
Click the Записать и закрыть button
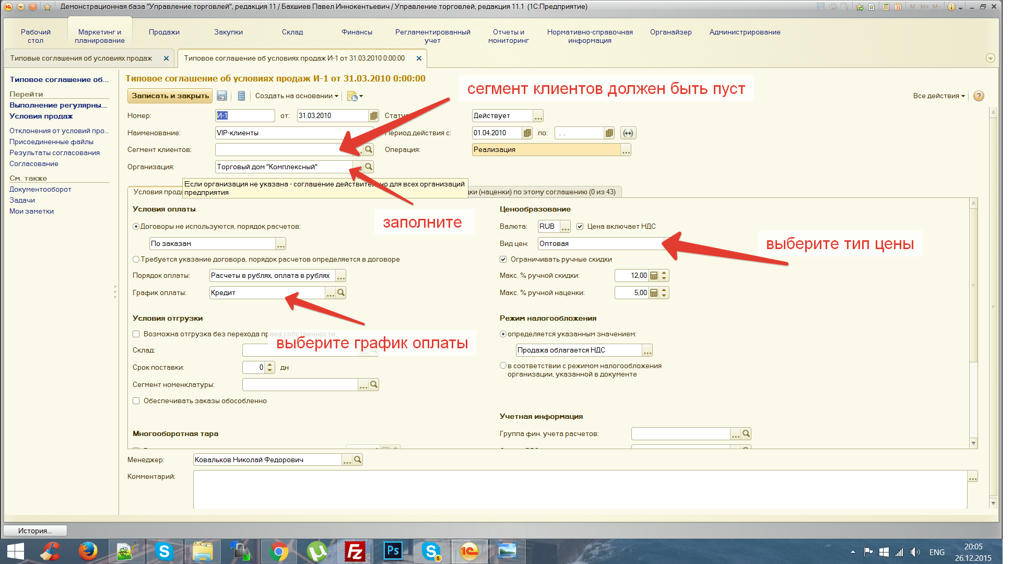point(170,96)
